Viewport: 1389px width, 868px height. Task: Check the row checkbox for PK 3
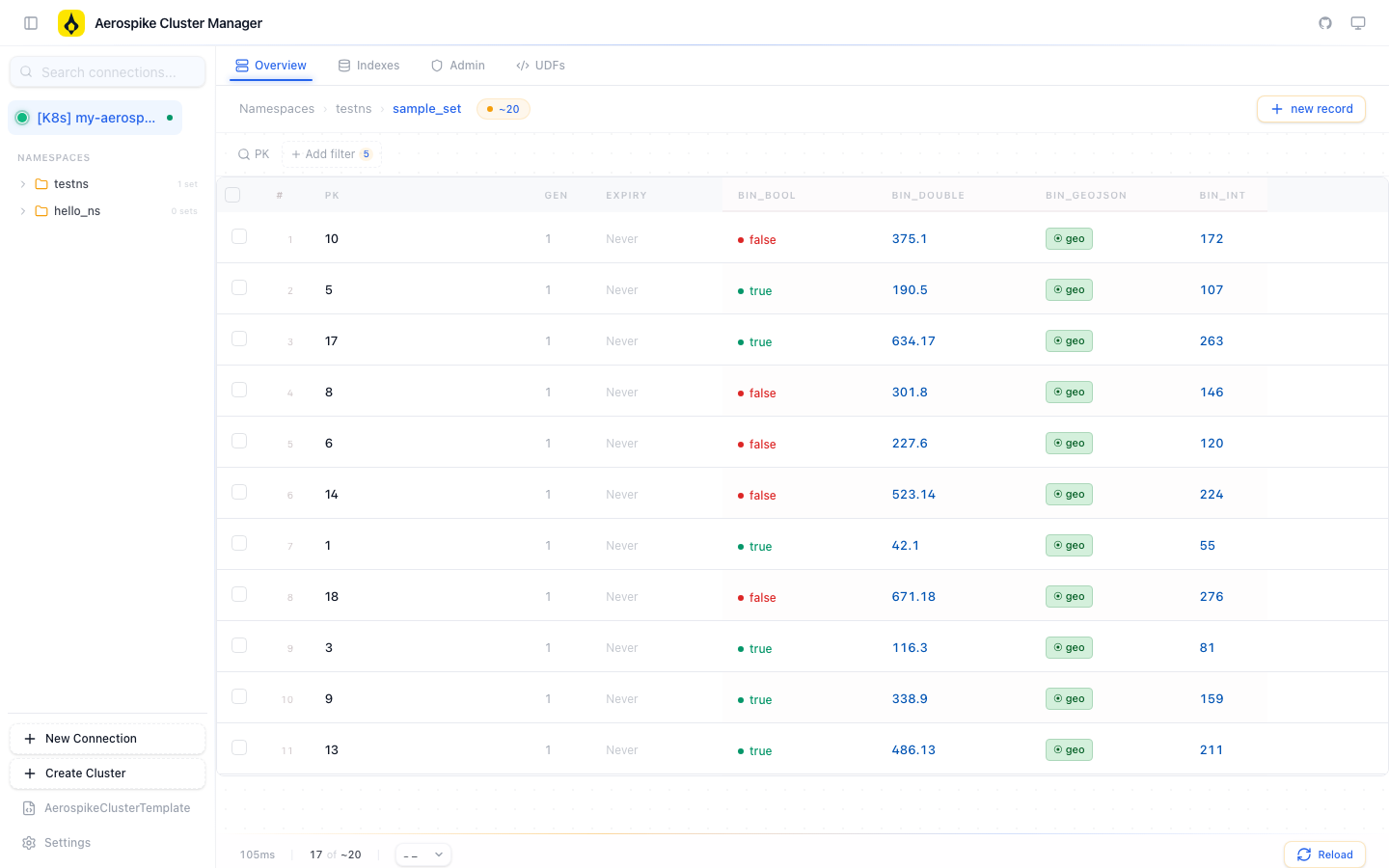[239, 645]
